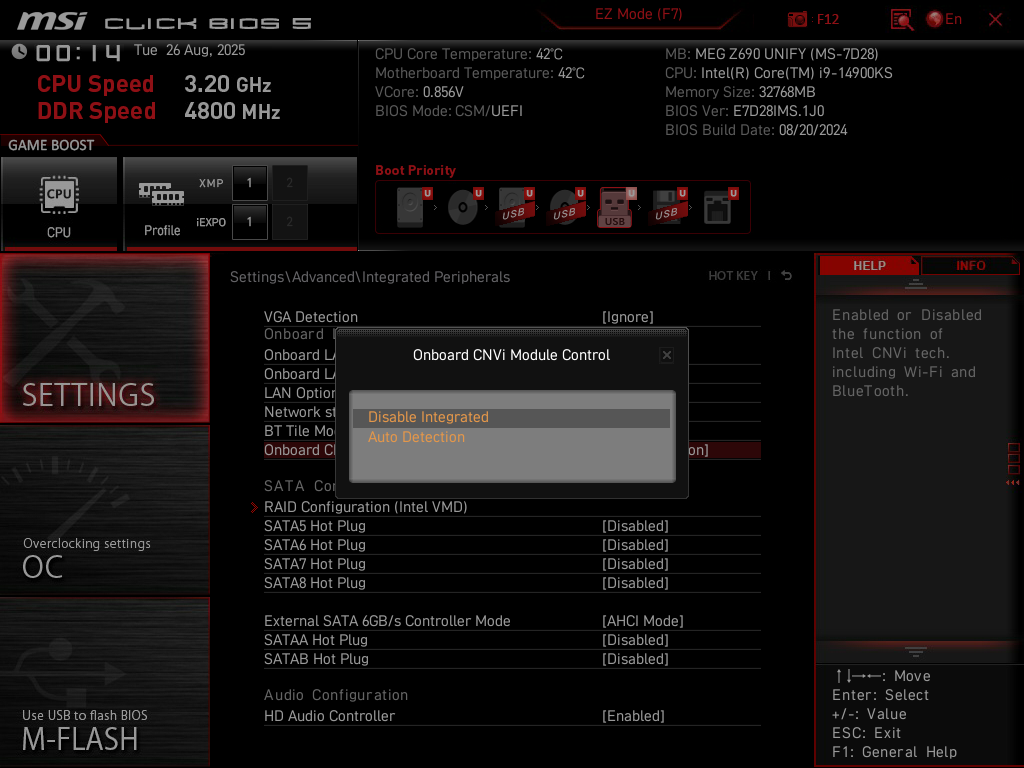1024x768 pixels.
Task: Click the date Tue 26 Aug, 2025
Action: (189, 50)
